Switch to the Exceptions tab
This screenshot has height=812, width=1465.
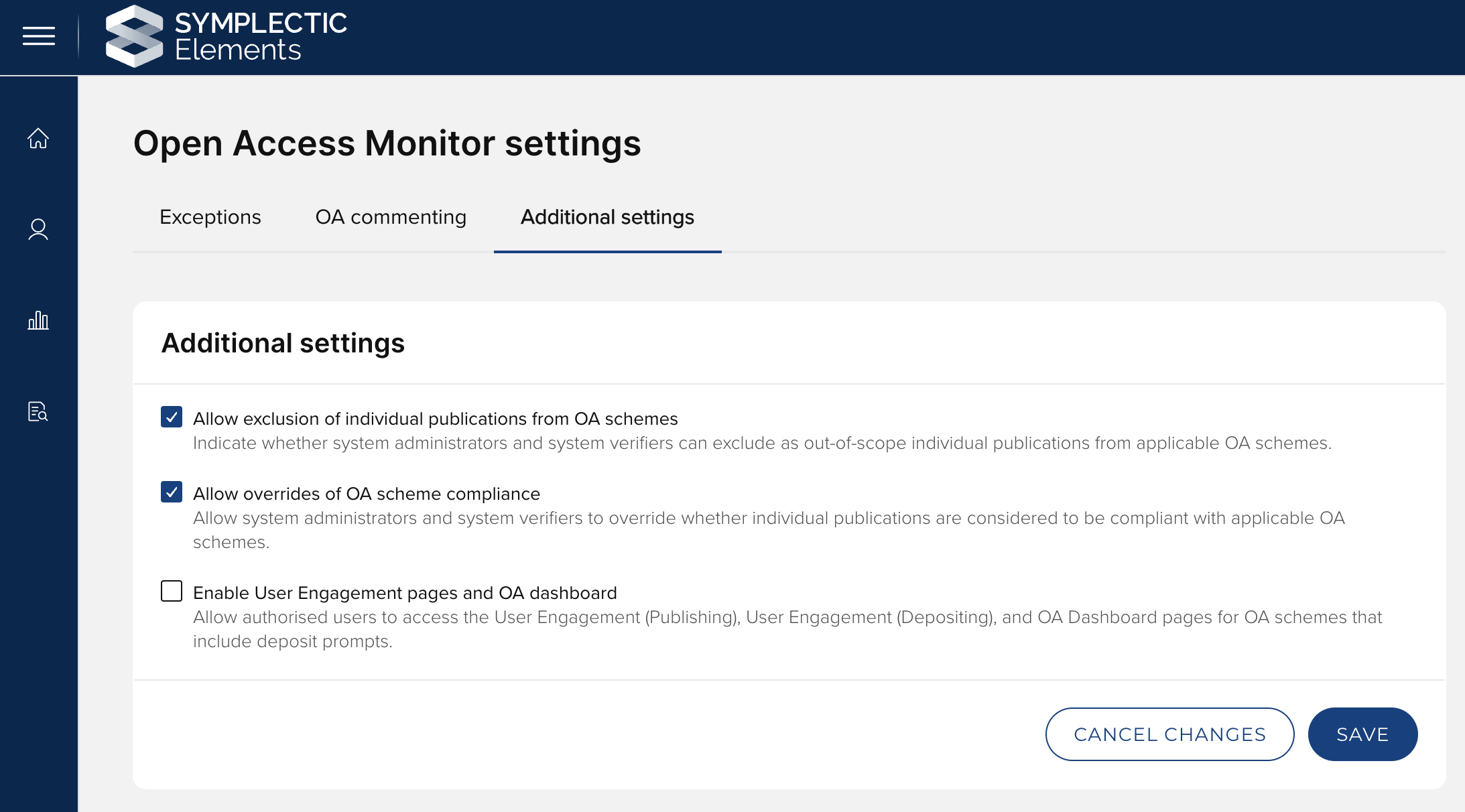pos(210,217)
